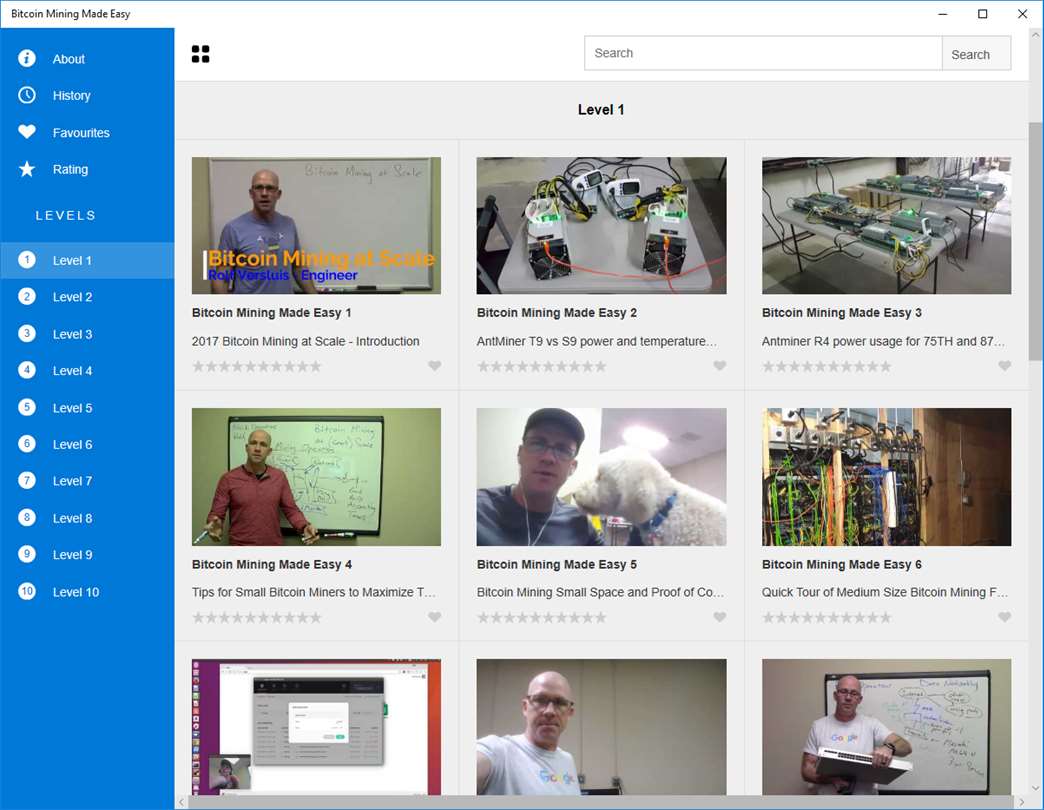Click the Level 8 number badge
Image resolution: width=1044 pixels, height=810 pixels.
pos(27,518)
